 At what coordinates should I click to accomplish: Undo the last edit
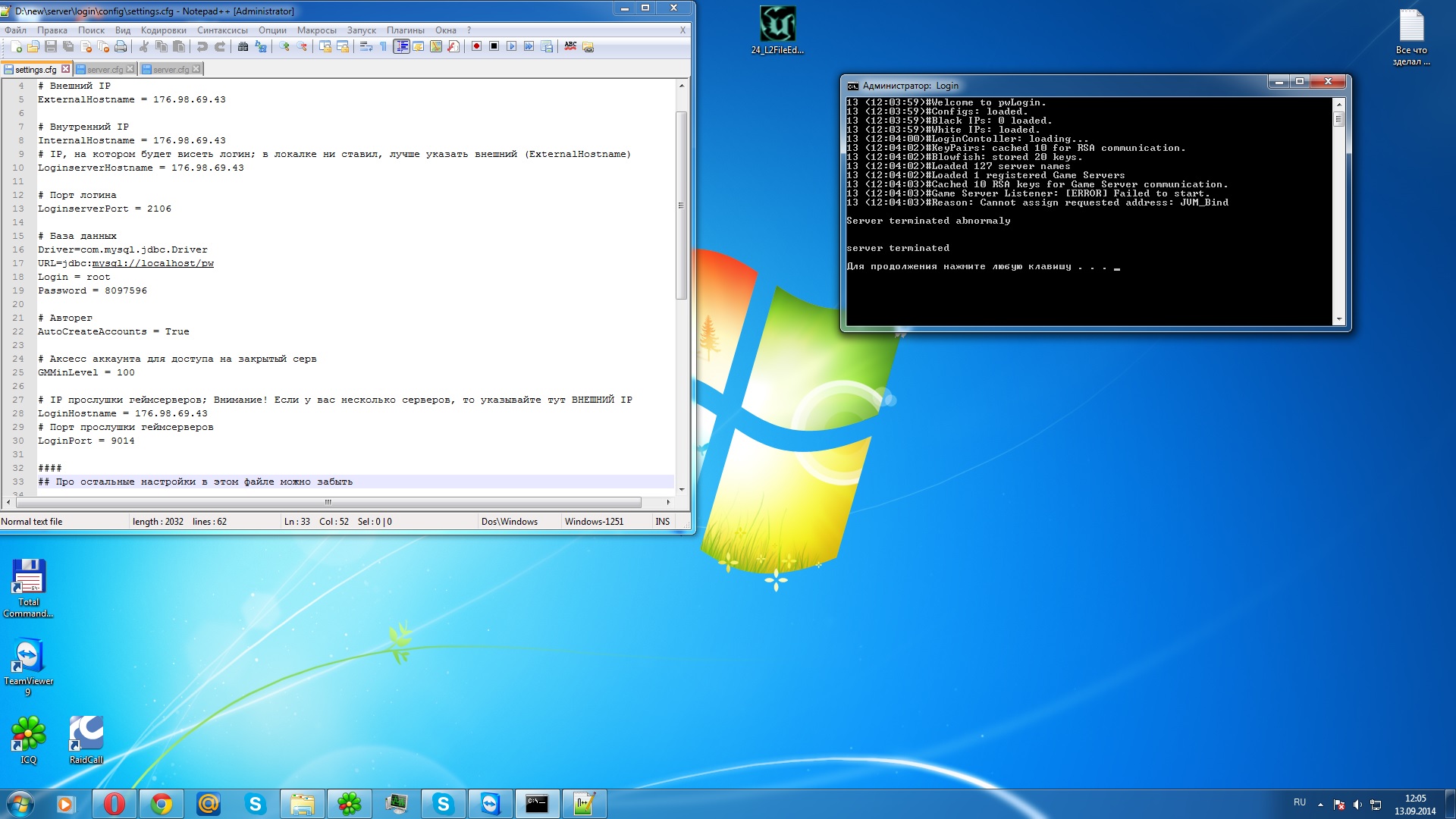pos(202,46)
